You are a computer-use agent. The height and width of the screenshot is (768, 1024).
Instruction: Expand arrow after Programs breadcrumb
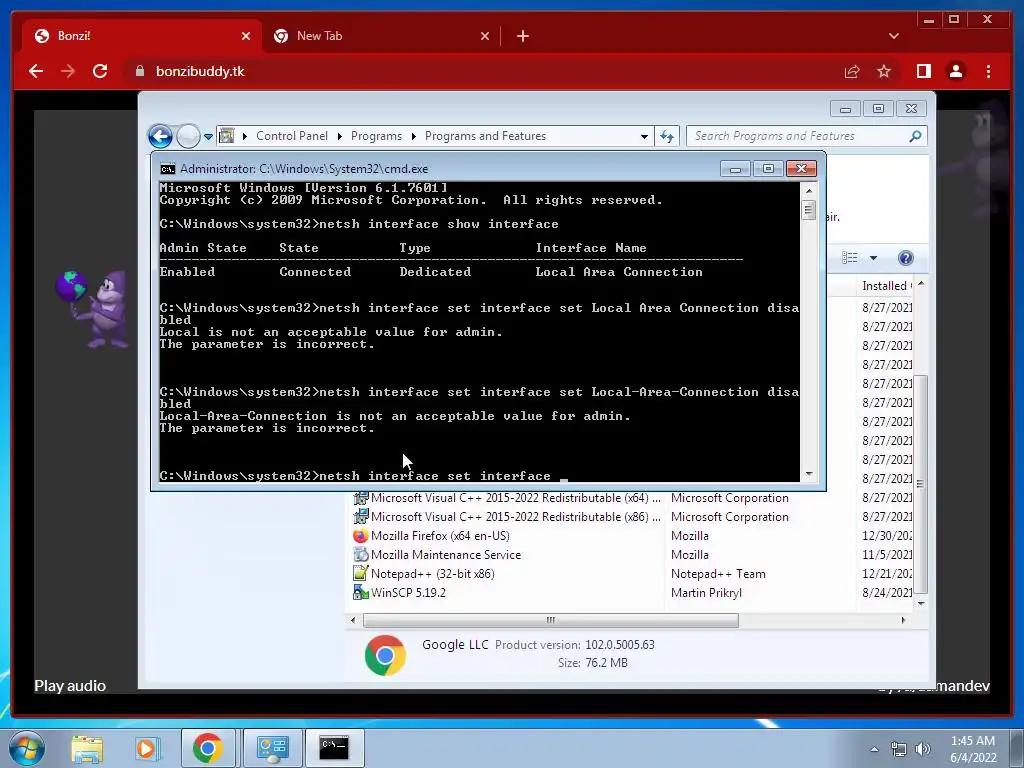[413, 136]
